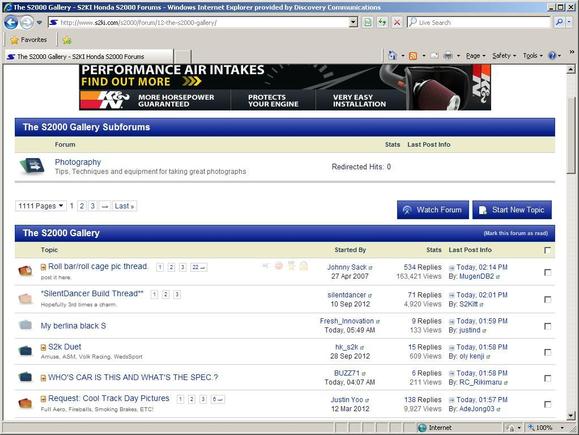
Task: Open the S2k Duet thread link
Action: point(65,347)
